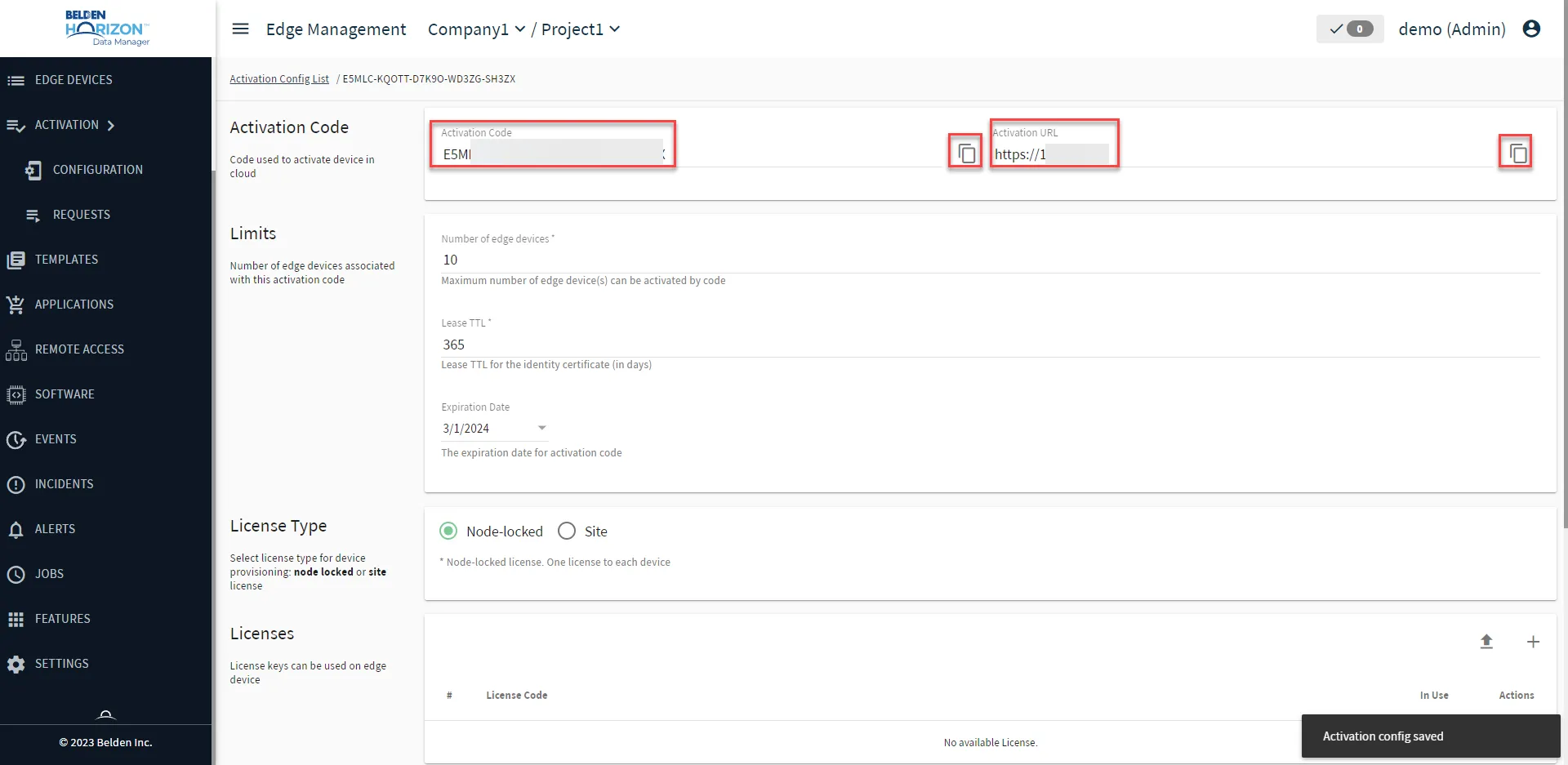1568x765 pixels.
Task: Click the License Code column header
Action: point(517,696)
